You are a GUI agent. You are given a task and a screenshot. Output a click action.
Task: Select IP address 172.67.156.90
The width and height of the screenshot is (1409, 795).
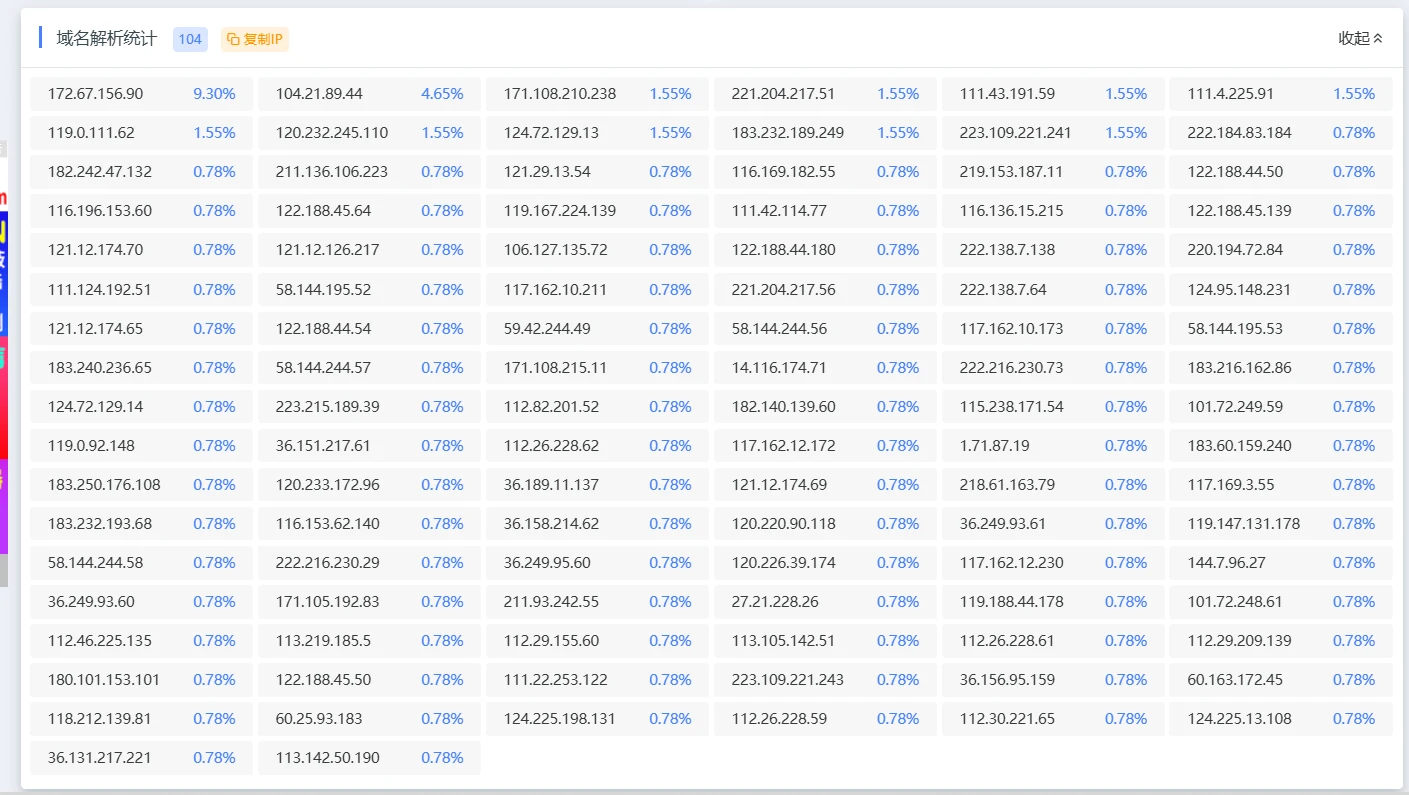96,94
